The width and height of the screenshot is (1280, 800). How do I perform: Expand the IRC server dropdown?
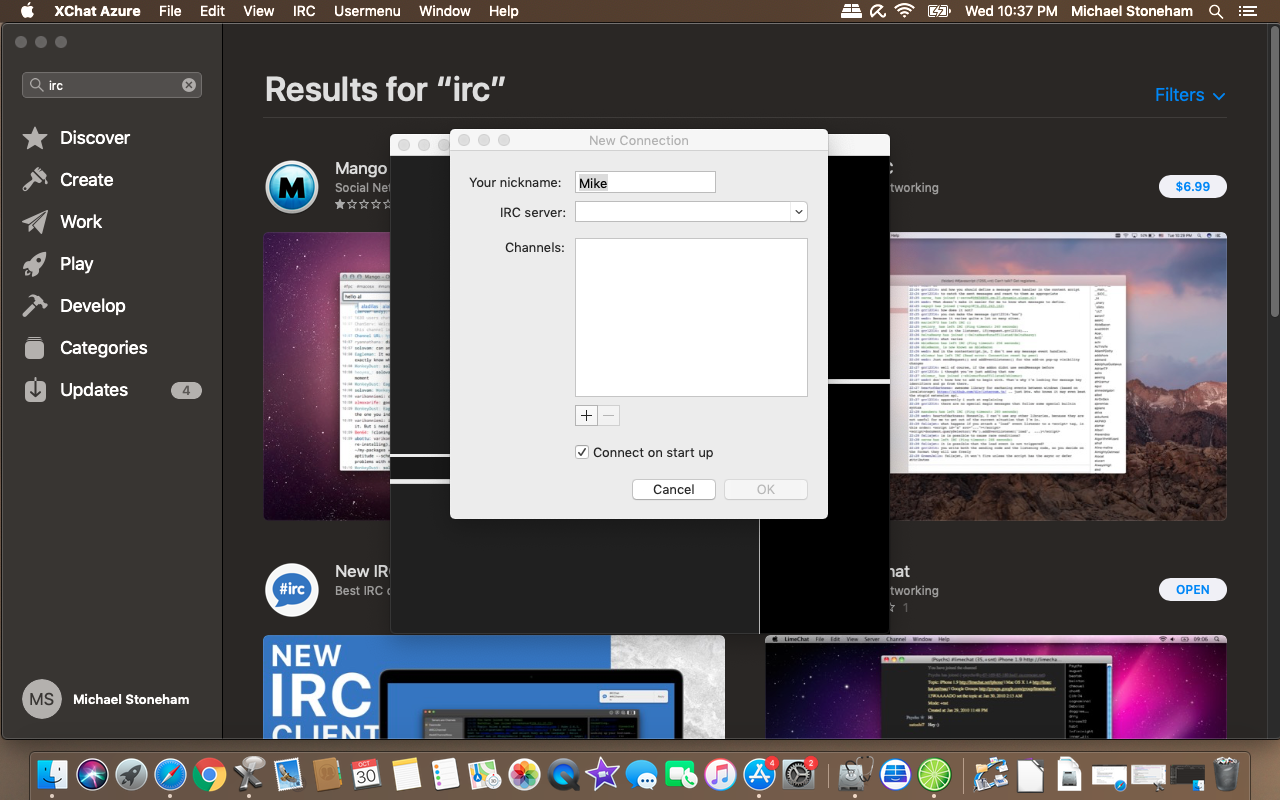pyautogui.click(x=798, y=212)
